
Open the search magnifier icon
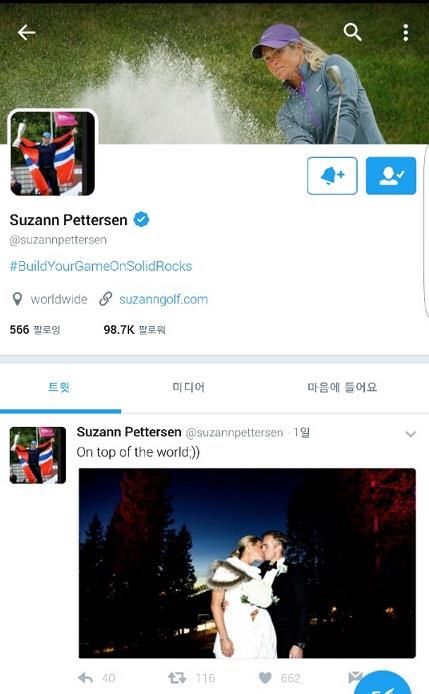click(x=352, y=32)
